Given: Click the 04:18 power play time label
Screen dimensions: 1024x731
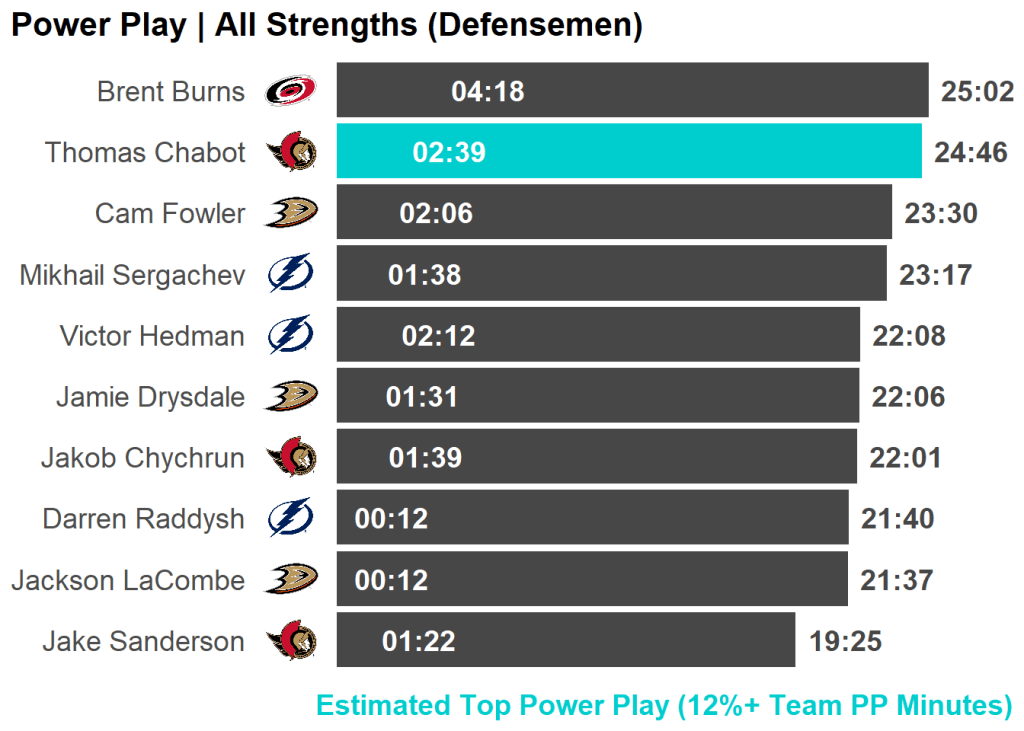Looking at the screenshot, I should (x=488, y=92).
